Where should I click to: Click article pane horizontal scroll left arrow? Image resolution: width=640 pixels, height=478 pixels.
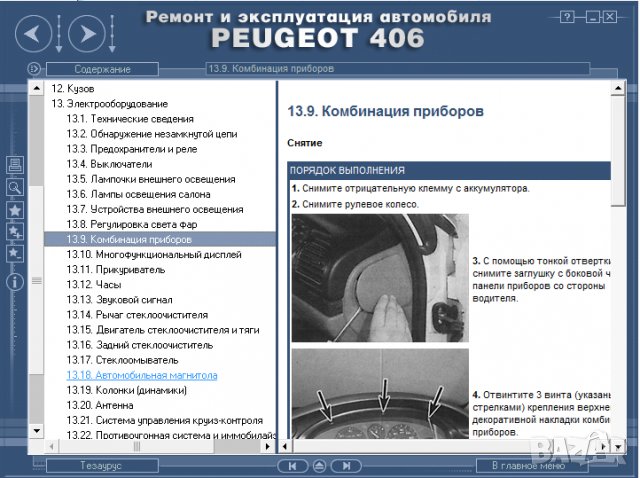click(x=285, y=447)
